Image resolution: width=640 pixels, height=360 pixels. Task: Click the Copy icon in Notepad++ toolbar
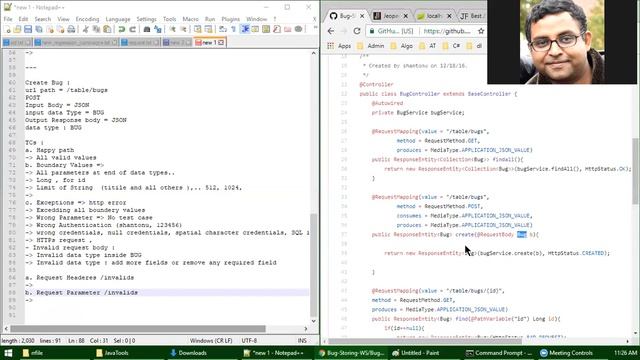(x=96, y=29)
